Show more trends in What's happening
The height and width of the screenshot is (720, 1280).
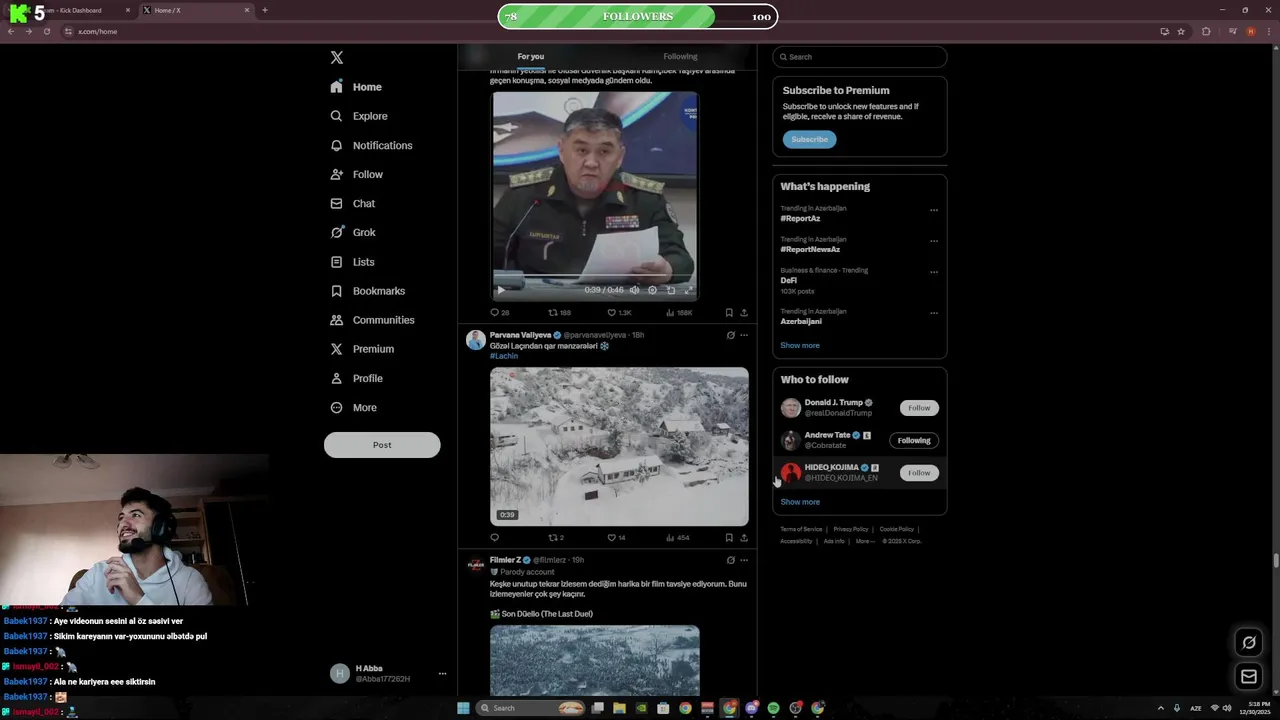(800, 345)
